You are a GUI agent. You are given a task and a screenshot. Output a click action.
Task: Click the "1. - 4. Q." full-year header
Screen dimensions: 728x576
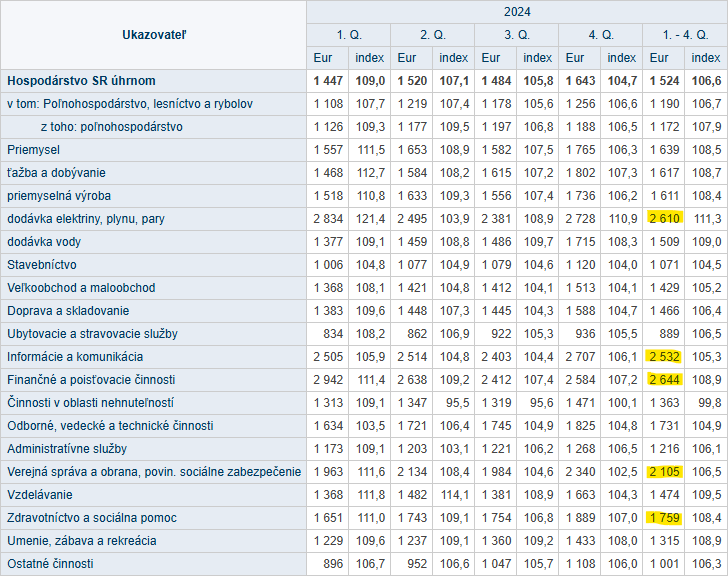[685, 35]
